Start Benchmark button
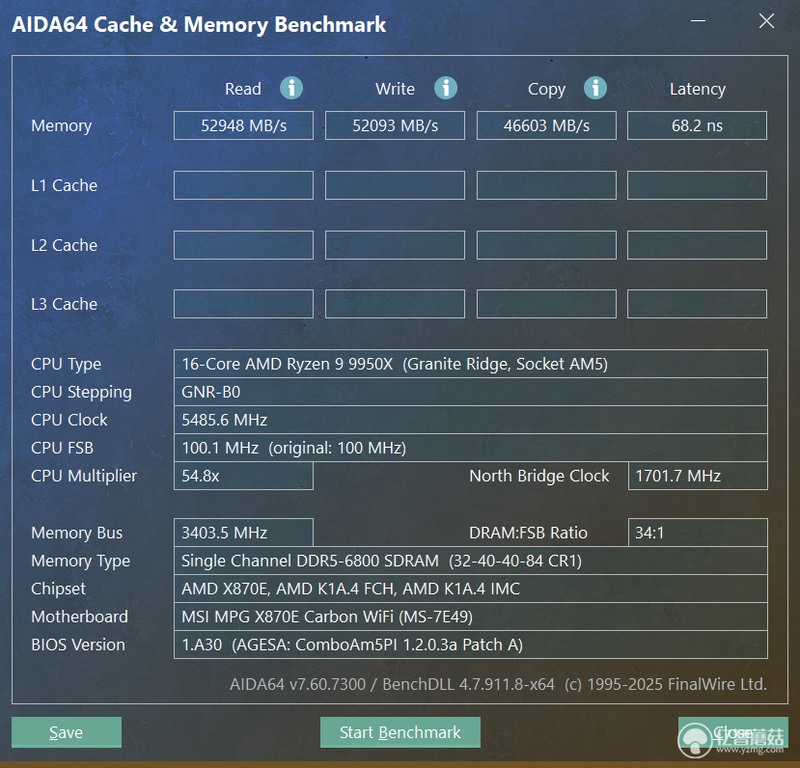The image size is (800, 768). click(400, 732)
